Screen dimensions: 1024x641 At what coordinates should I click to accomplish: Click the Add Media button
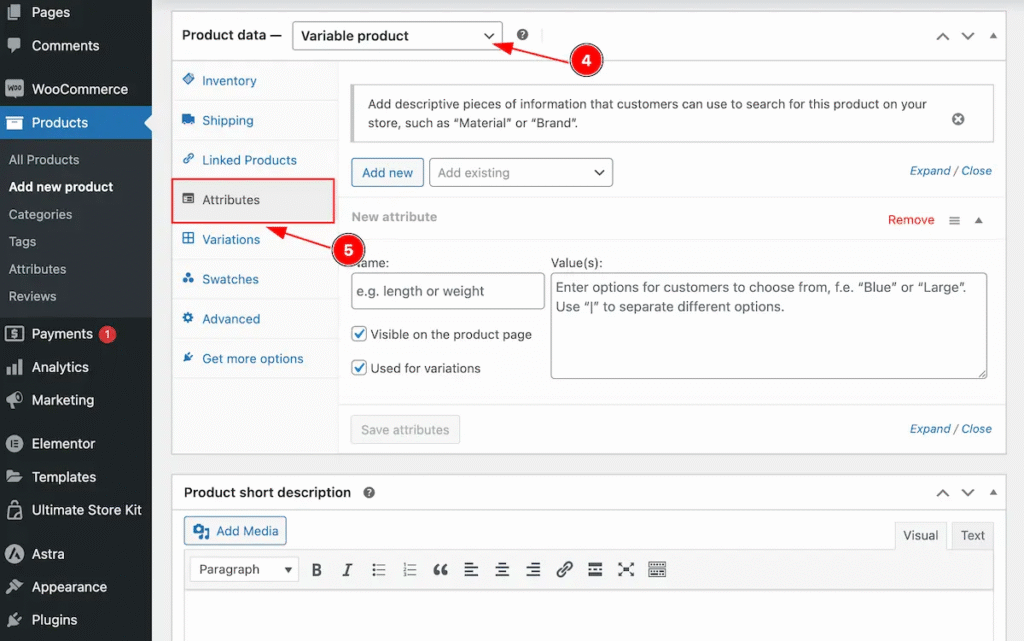(235, 531)
